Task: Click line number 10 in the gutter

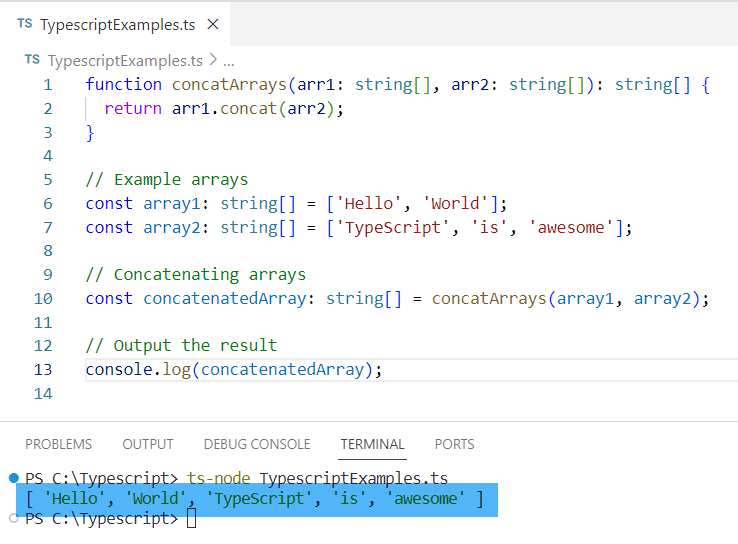Action: [x=43, y=298]
